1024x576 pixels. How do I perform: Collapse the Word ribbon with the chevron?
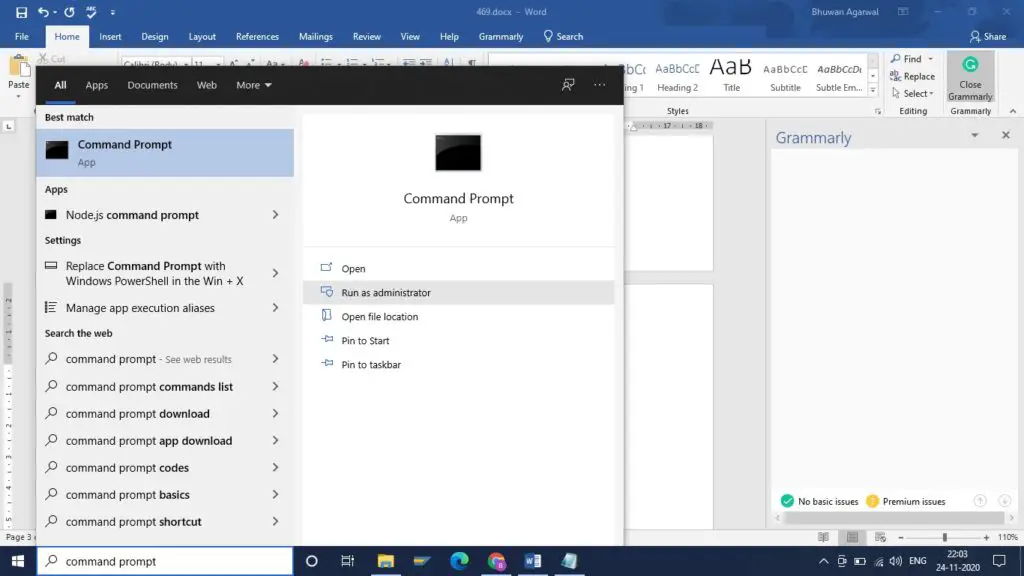(1013, 111)
